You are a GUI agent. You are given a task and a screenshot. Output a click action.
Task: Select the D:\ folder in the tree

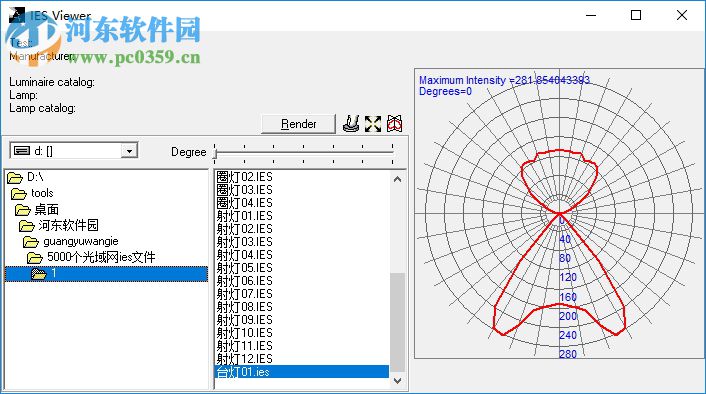[26, 177]
